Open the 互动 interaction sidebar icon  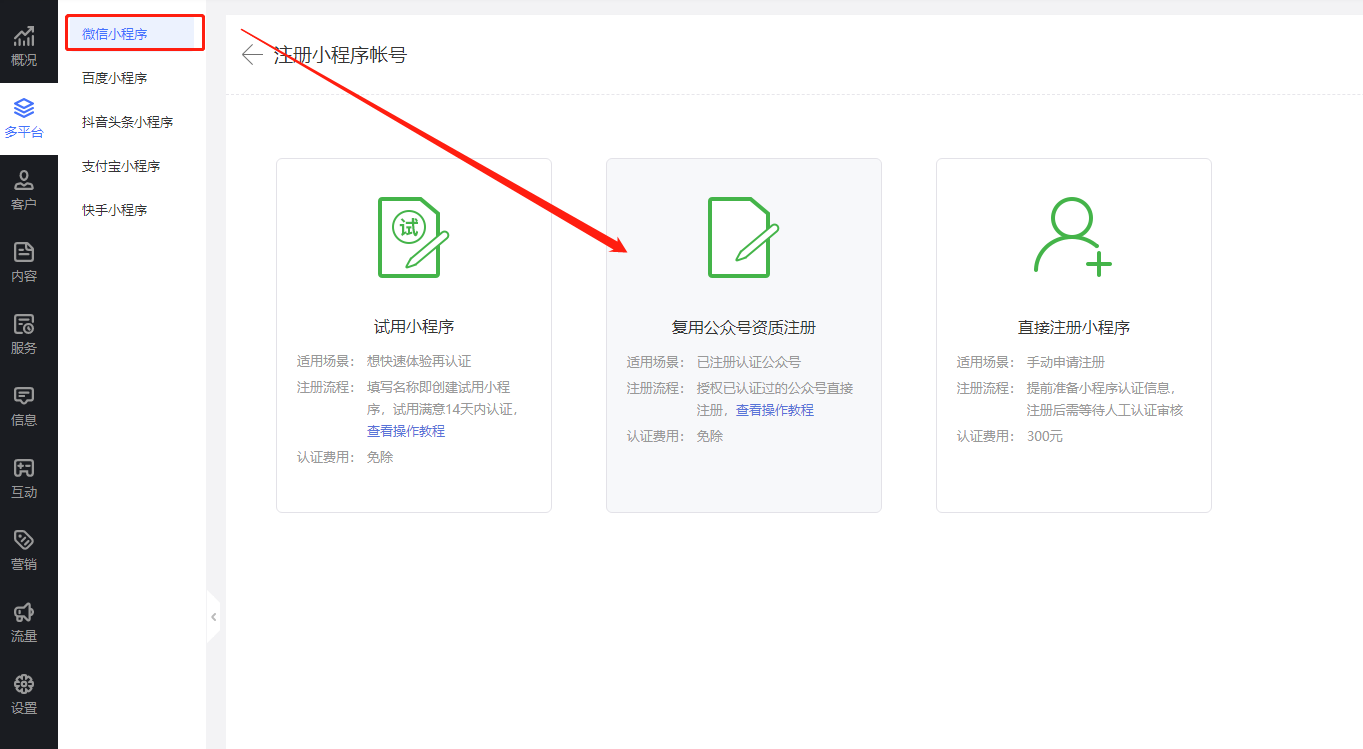pyautogui.click(x=27, y=474)
